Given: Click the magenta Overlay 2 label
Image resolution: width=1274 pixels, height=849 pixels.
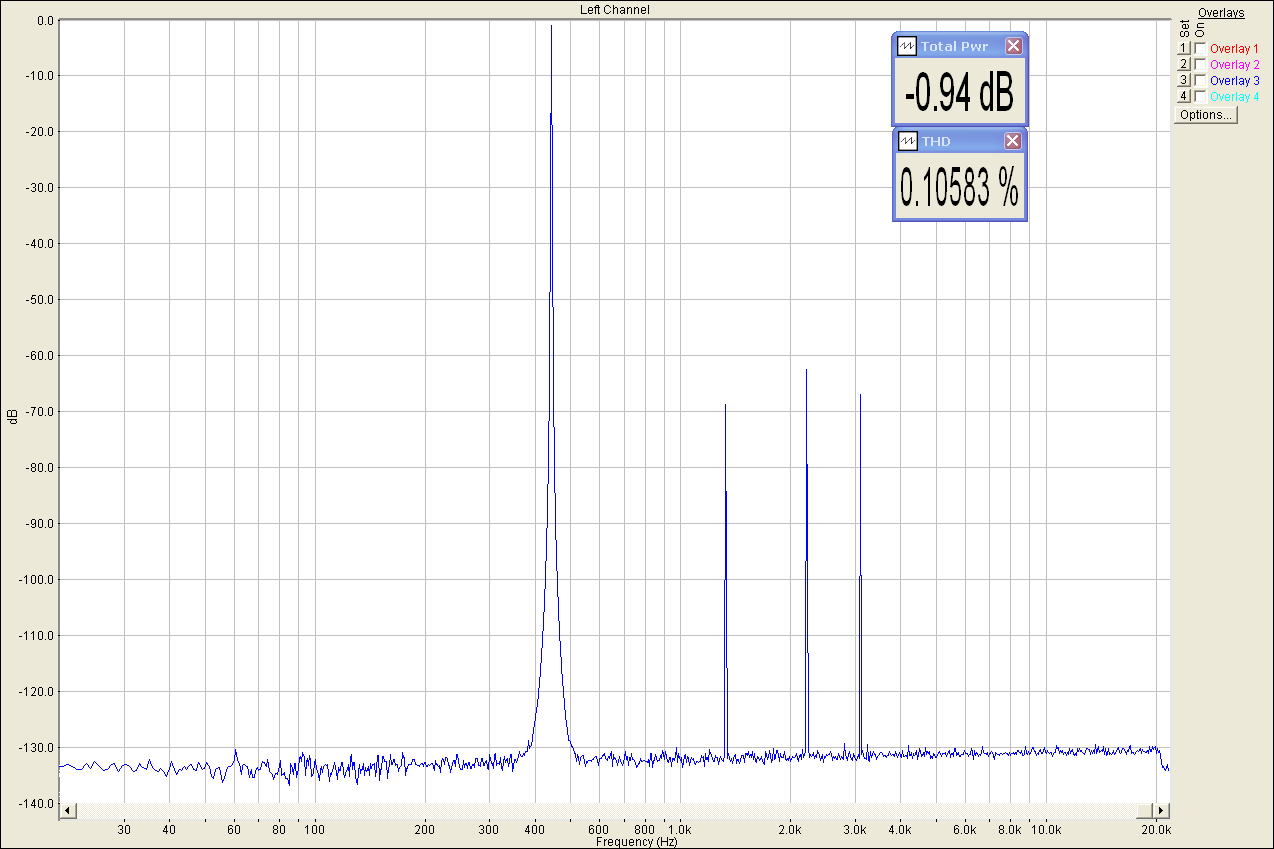Looking at the screenshot, I should click(x=1234, y=64).
